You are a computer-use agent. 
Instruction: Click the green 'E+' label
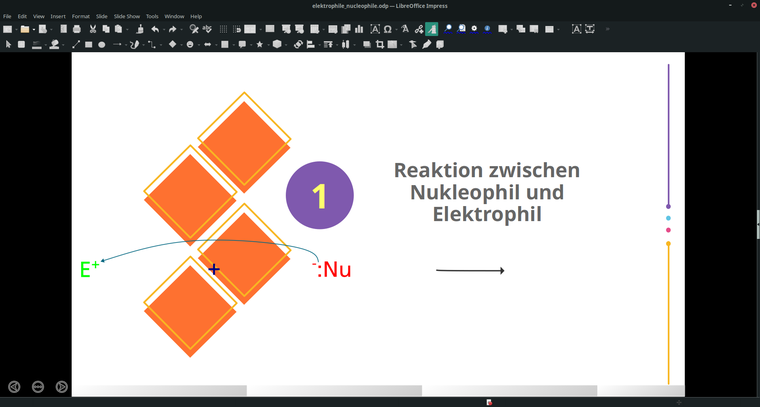tap(90, 269)
